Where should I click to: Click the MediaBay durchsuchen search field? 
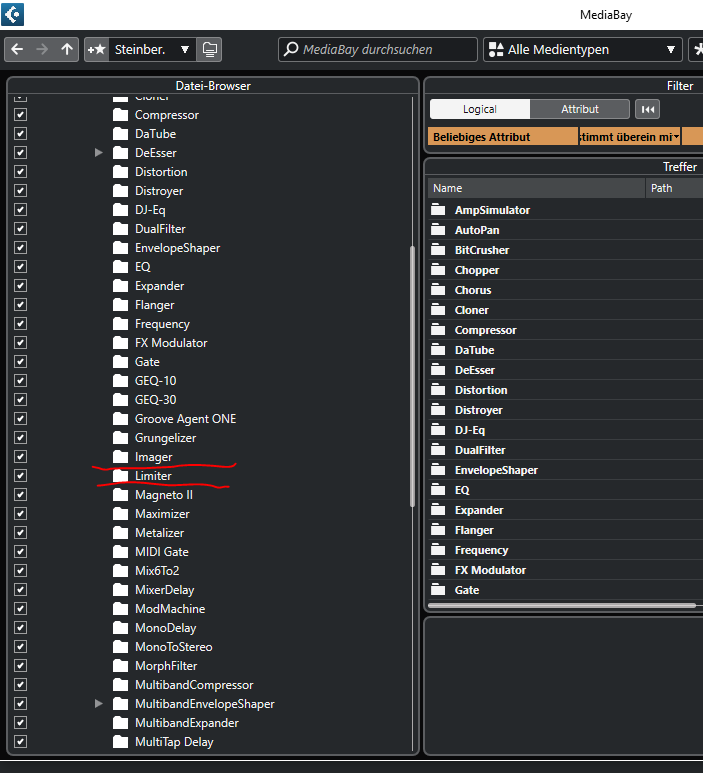point(387,49)
